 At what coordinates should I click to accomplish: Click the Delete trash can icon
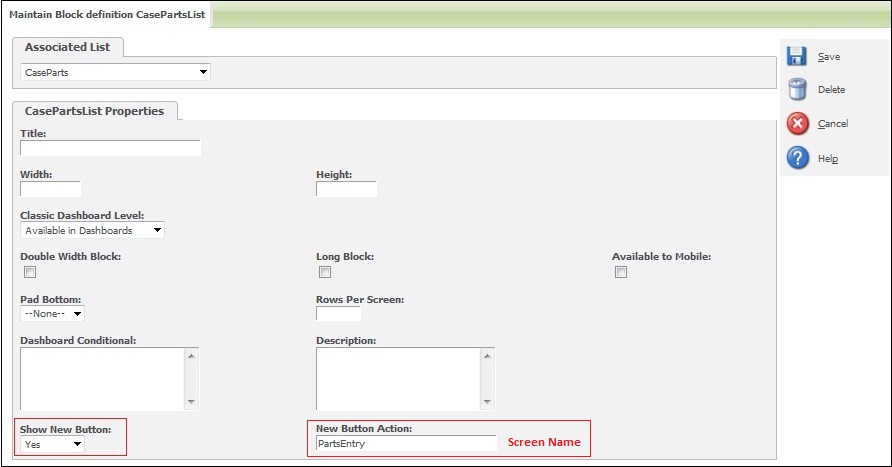[x=797, y=90]
